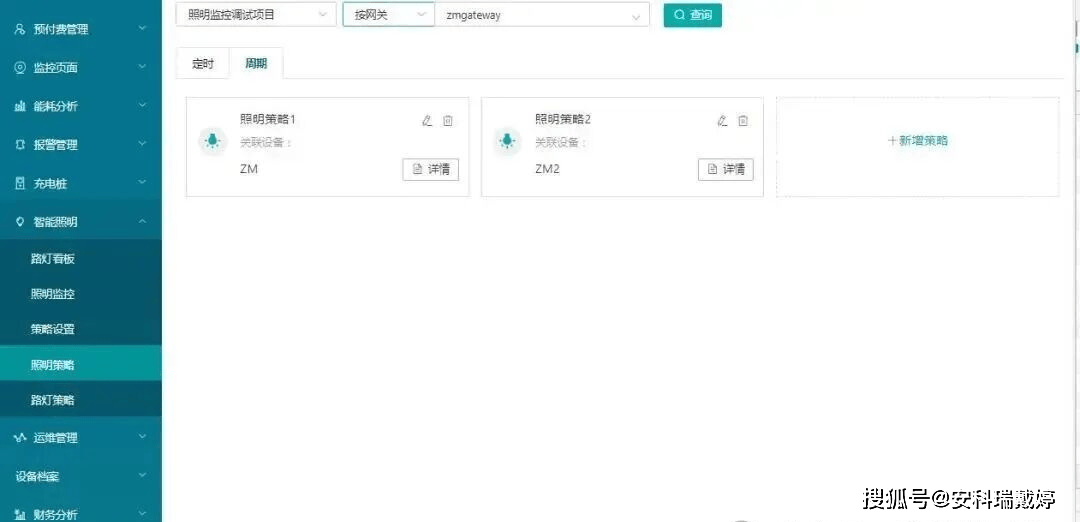Expand the 能耗分析 menu chevron
The width and height of the screenshot is (1080, 522).
(x=142, y=105)
